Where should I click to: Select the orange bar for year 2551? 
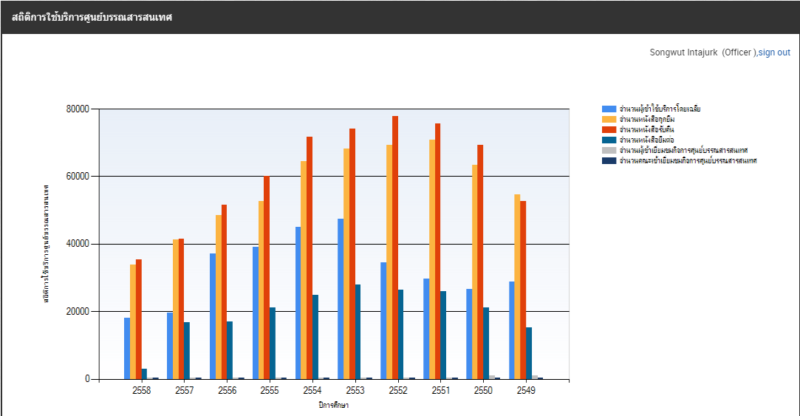431,260
